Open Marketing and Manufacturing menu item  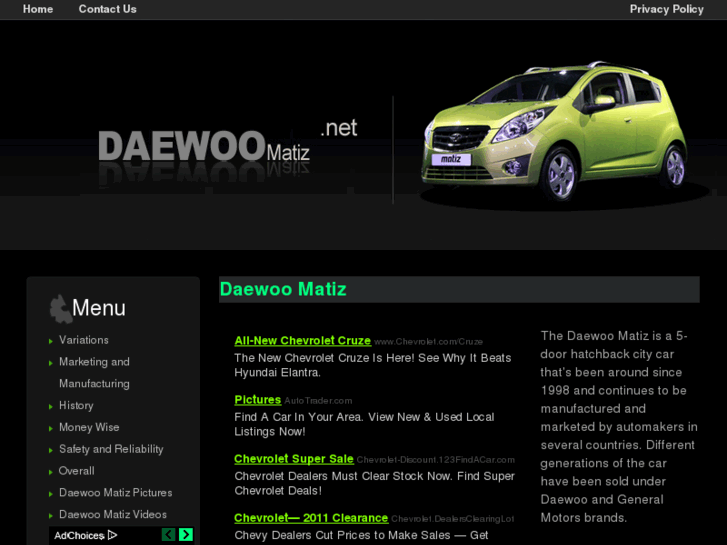coord(94,372)
